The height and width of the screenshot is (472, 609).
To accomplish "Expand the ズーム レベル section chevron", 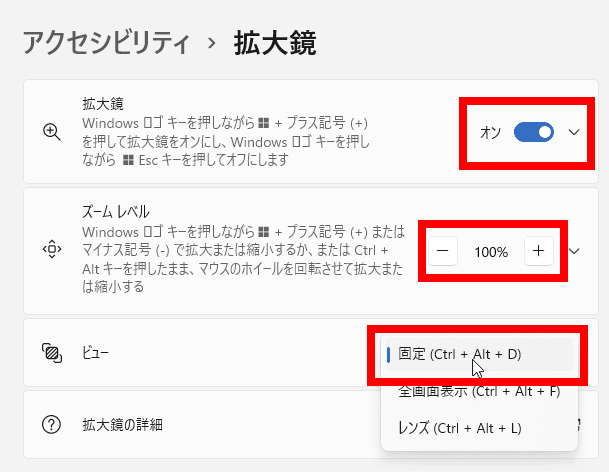I will (x=574, y=251).
